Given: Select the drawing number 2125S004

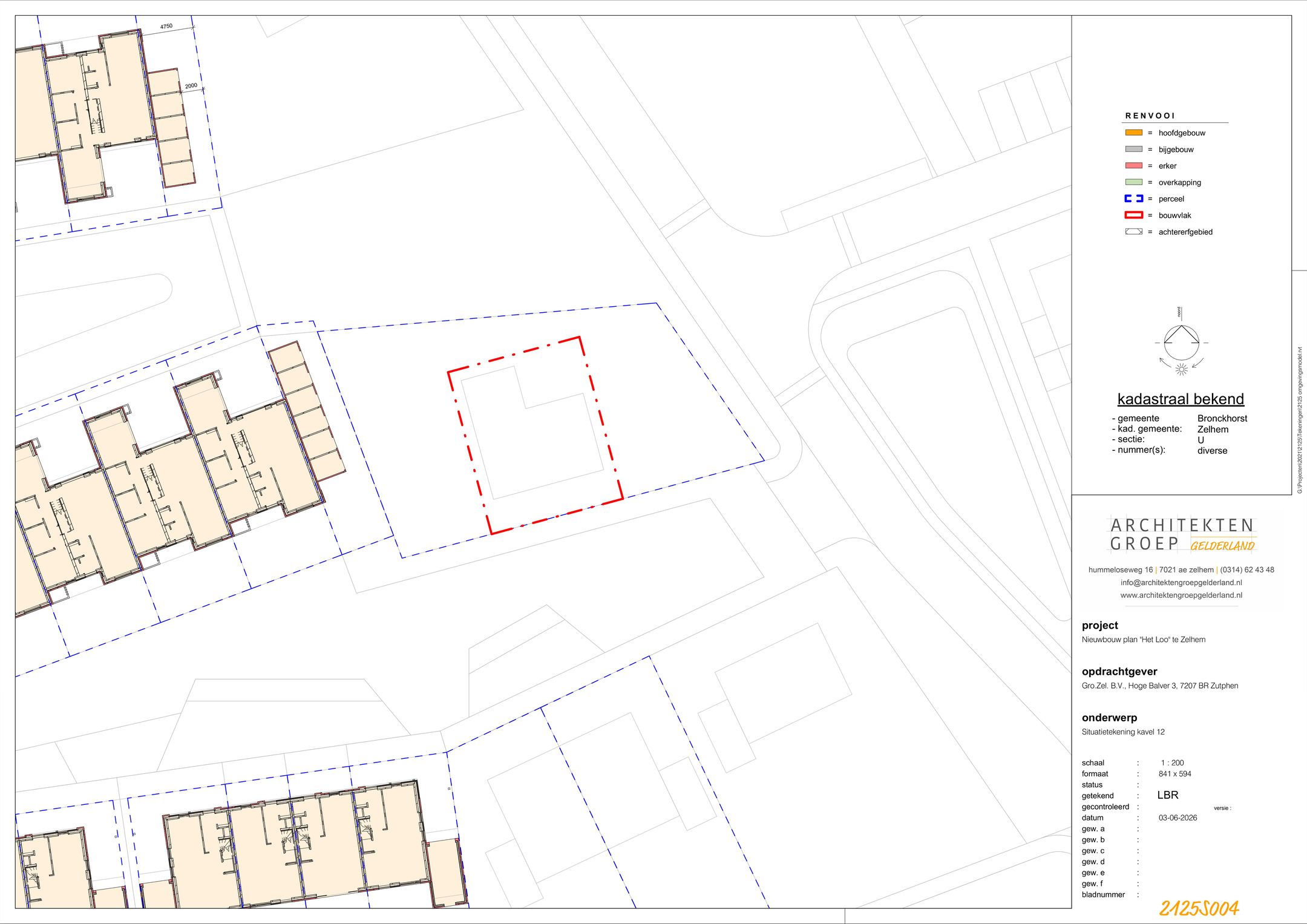Looking at the screenshot, I should point(1199,908).
